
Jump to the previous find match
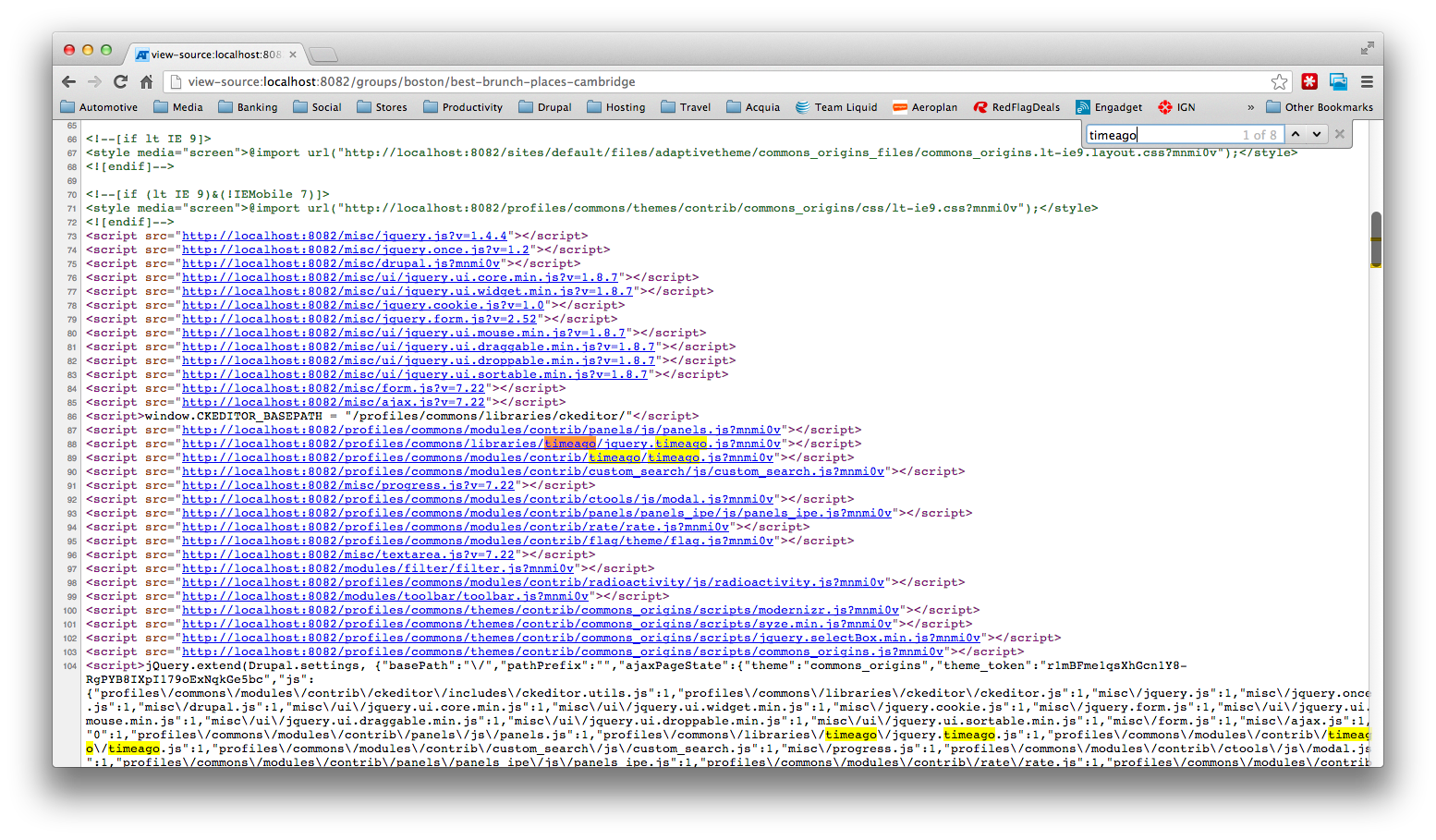tap(1296, 134)
